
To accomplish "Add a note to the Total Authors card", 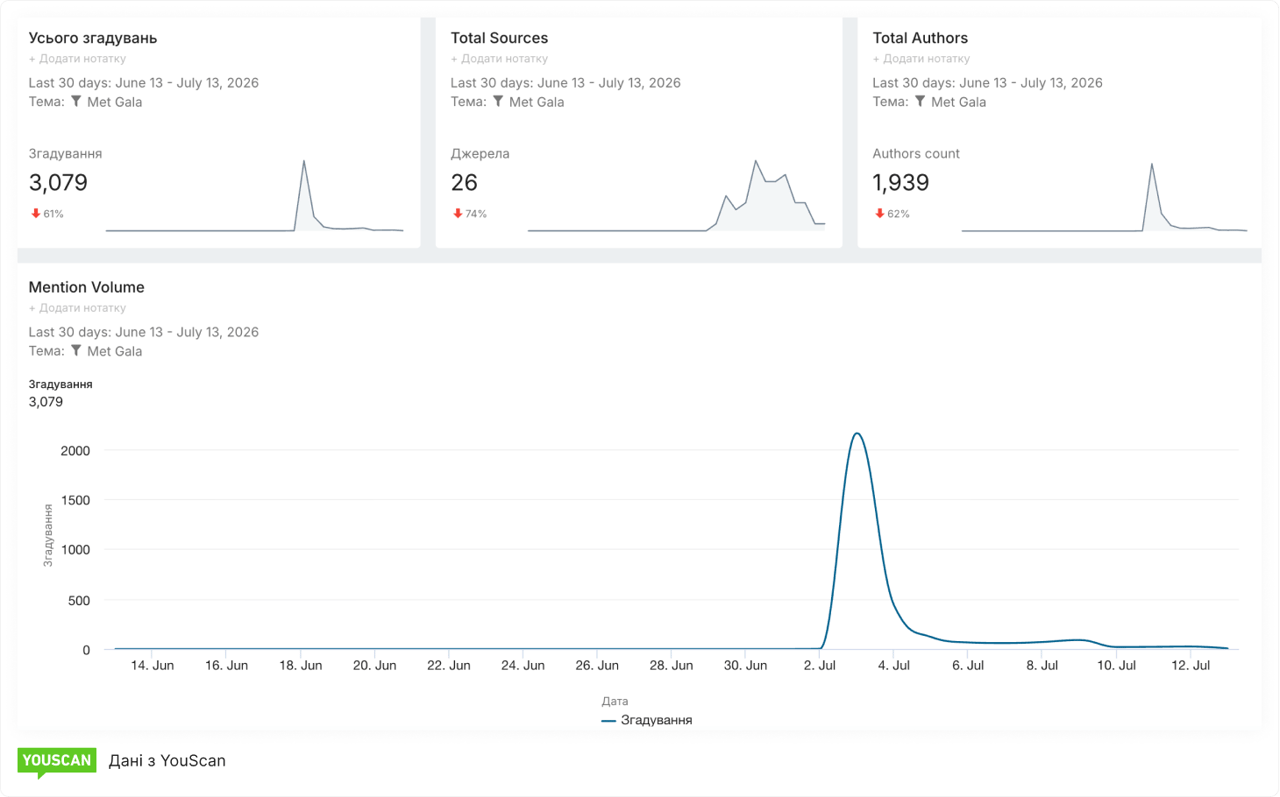I will (x=921, y=59).
